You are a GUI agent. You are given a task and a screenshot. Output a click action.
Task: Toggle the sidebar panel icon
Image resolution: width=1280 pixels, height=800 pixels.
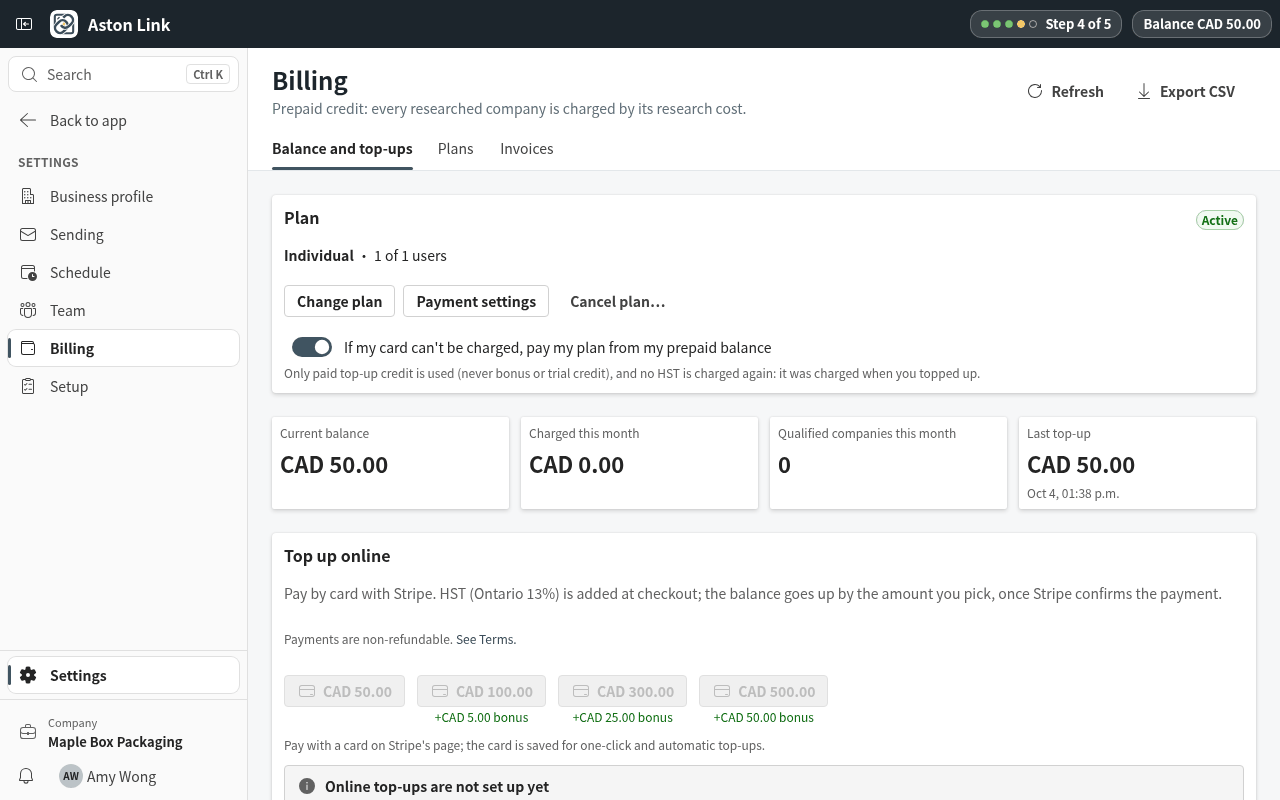pyautogui.click(x=24, y=24)
